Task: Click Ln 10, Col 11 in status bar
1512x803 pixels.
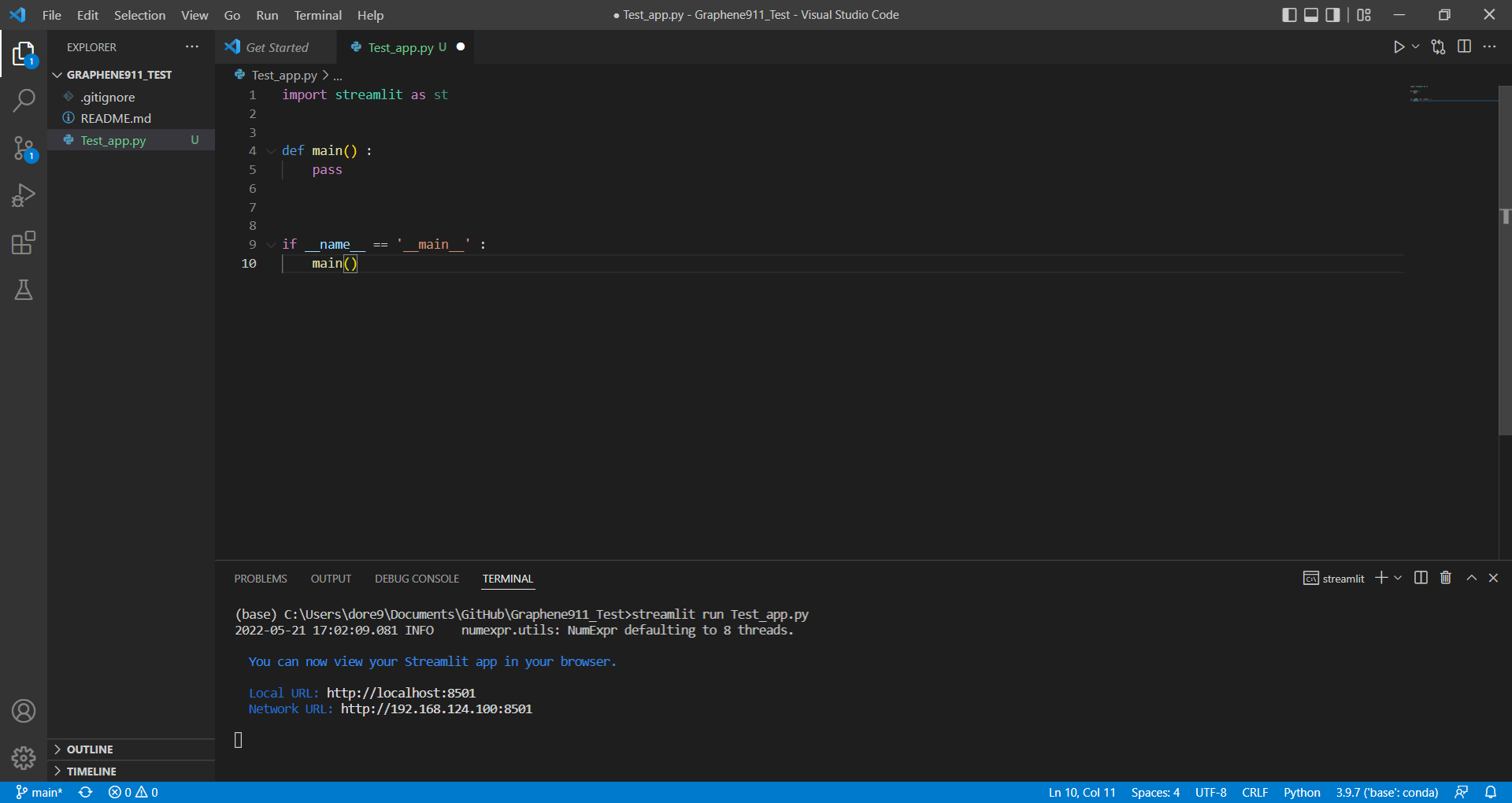Action: click(1082, 793)
